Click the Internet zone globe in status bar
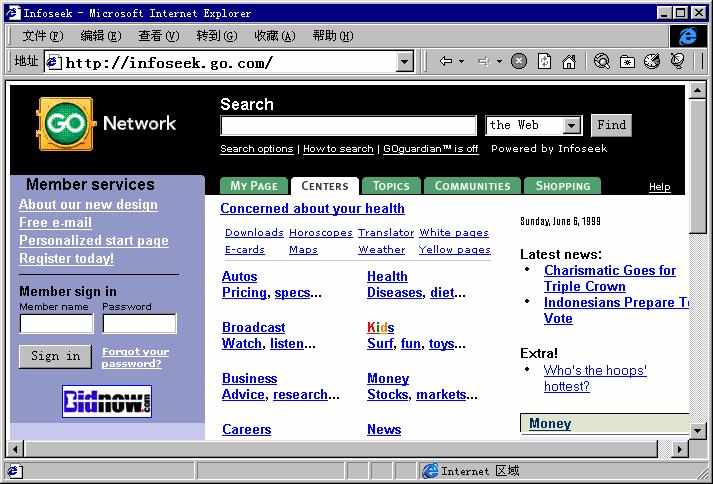The image size is (713, 484). [430, 471]
